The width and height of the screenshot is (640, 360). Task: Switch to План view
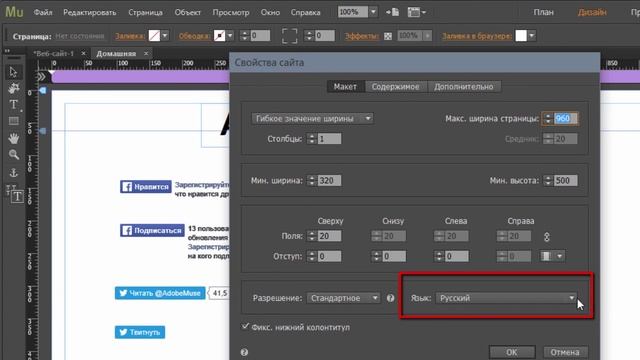tap(543, 12)
